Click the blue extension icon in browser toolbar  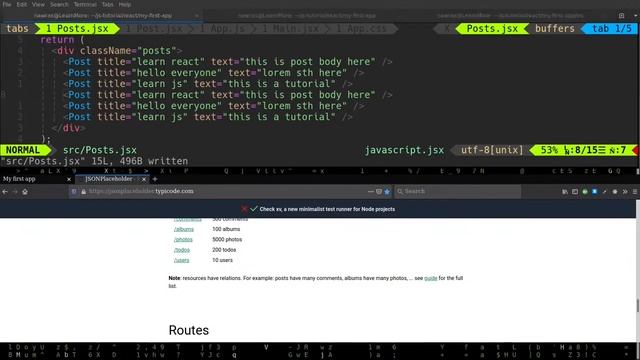pyautogui.click(x=595, y=191)
